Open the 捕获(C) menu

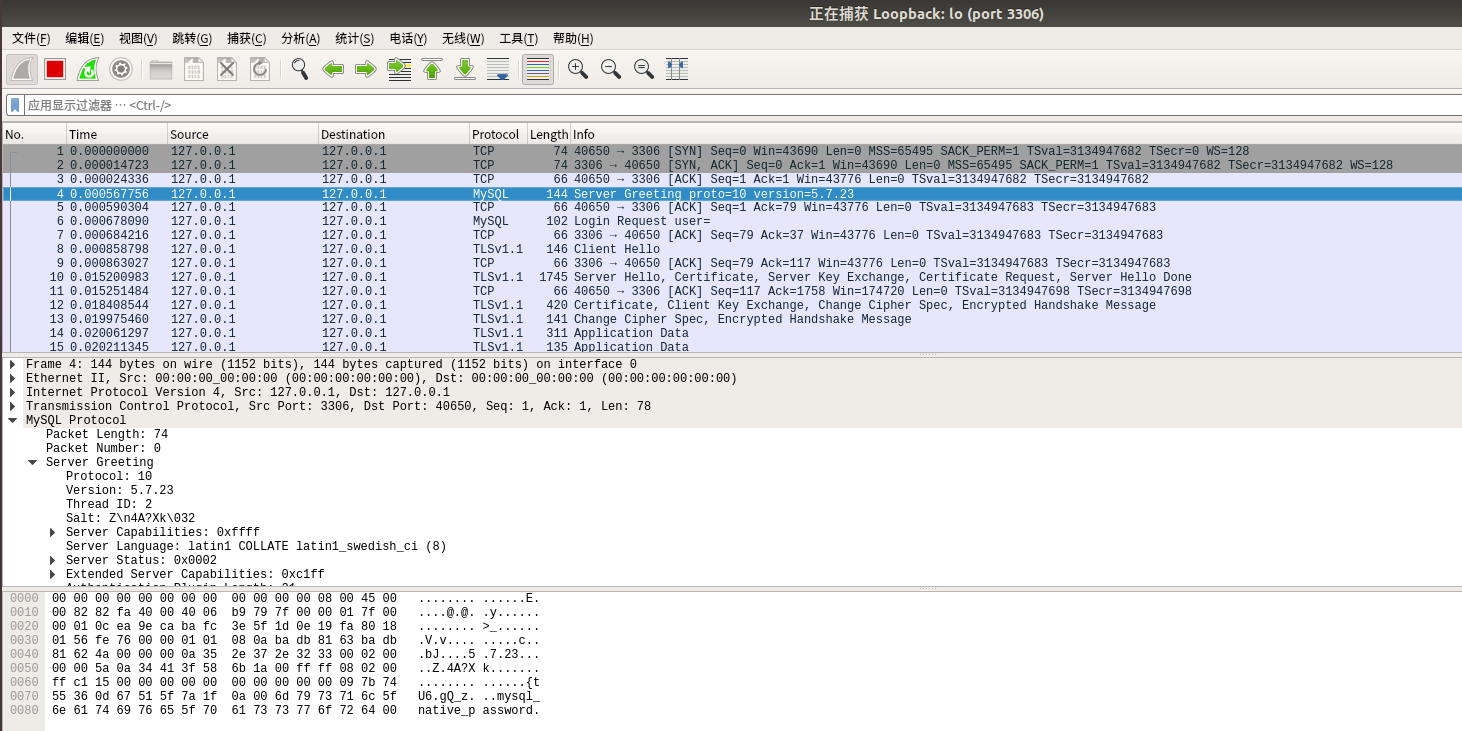coord(246,39)
